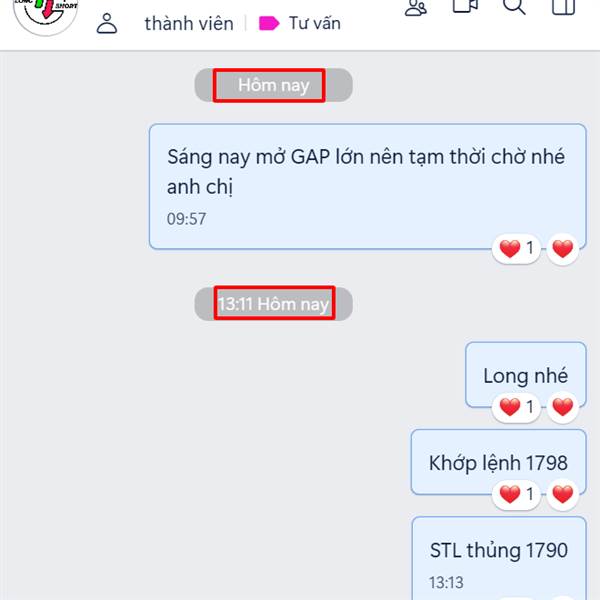Select the Long nhé message bubble
The width and height of the screenshot is (600, 600).
coord(525,375)
